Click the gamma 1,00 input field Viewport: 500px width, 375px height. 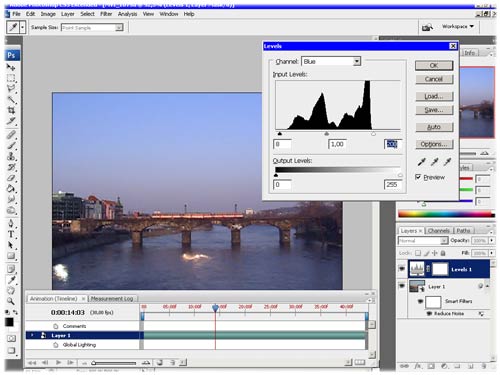pos(337,144)
